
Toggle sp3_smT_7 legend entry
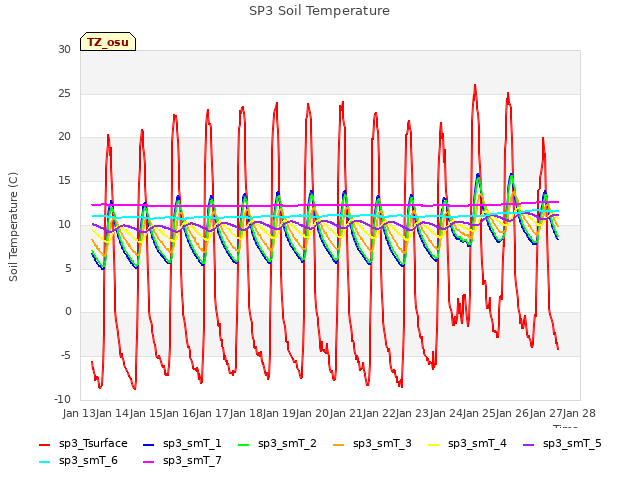182,461
